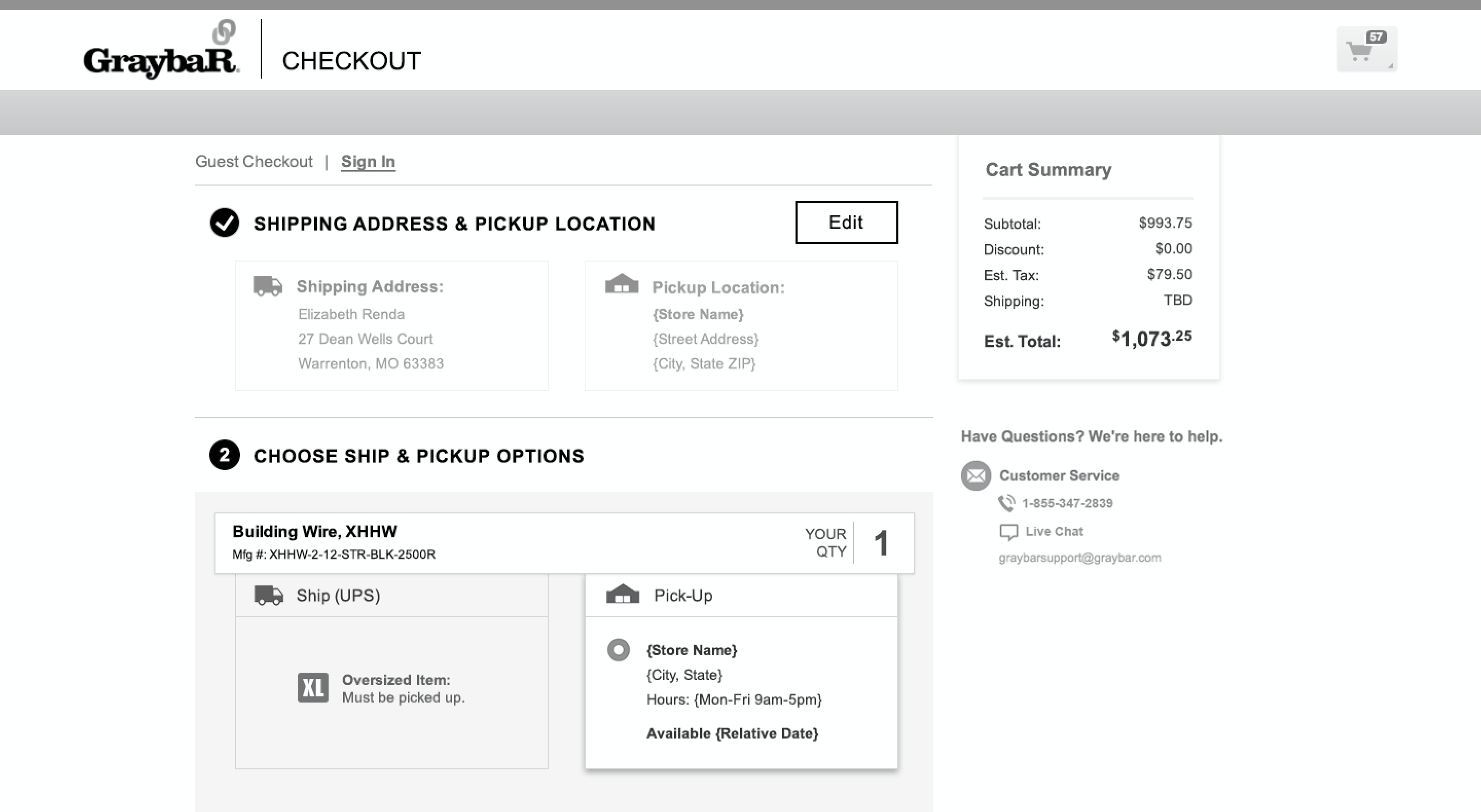Click the quantity field for Building Wire, XHHW
The height and width of the screenshot is (812, 1481).
pos(881,543)
